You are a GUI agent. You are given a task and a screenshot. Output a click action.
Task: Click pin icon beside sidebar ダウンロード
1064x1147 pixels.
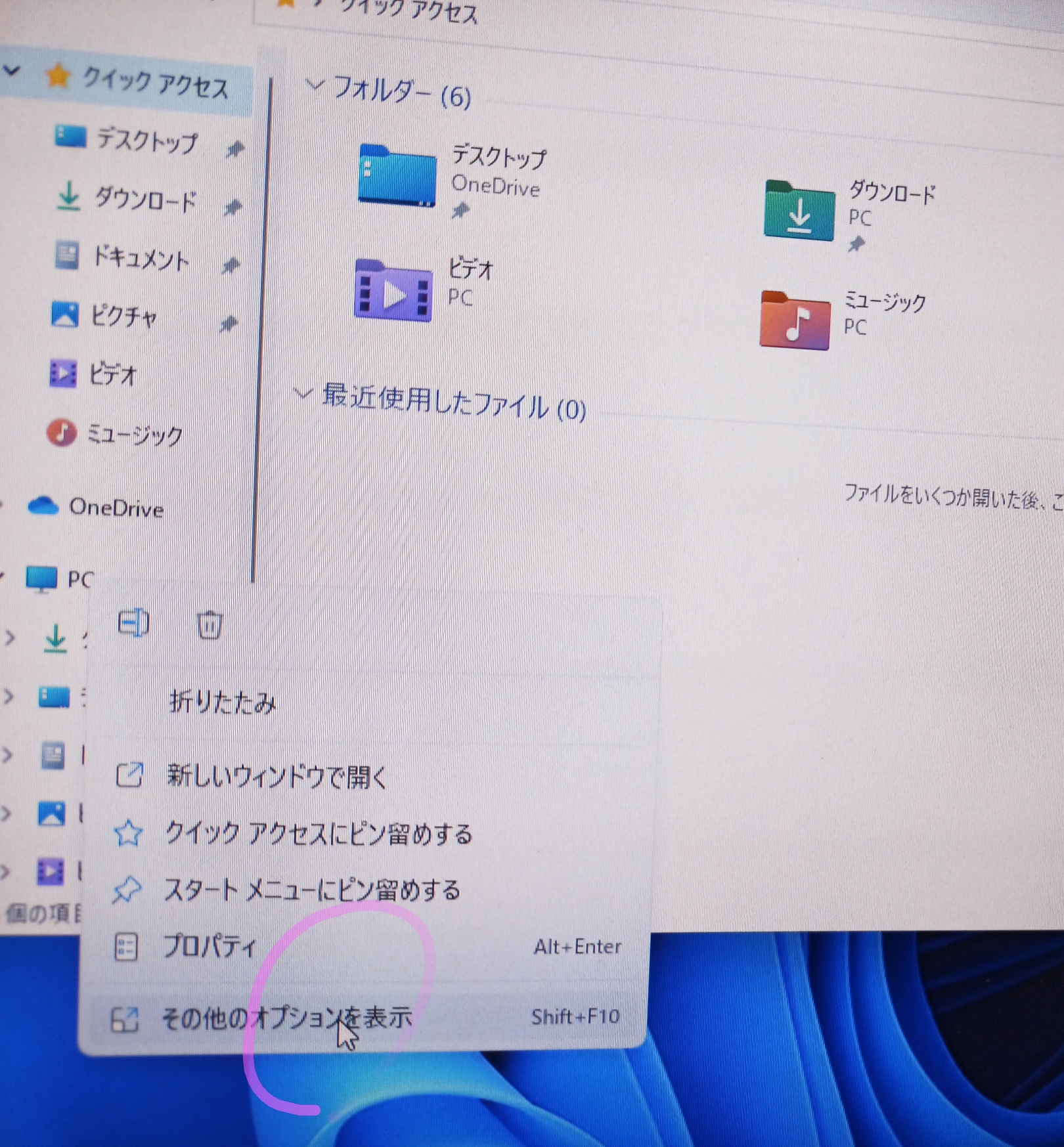click(232, 208)
